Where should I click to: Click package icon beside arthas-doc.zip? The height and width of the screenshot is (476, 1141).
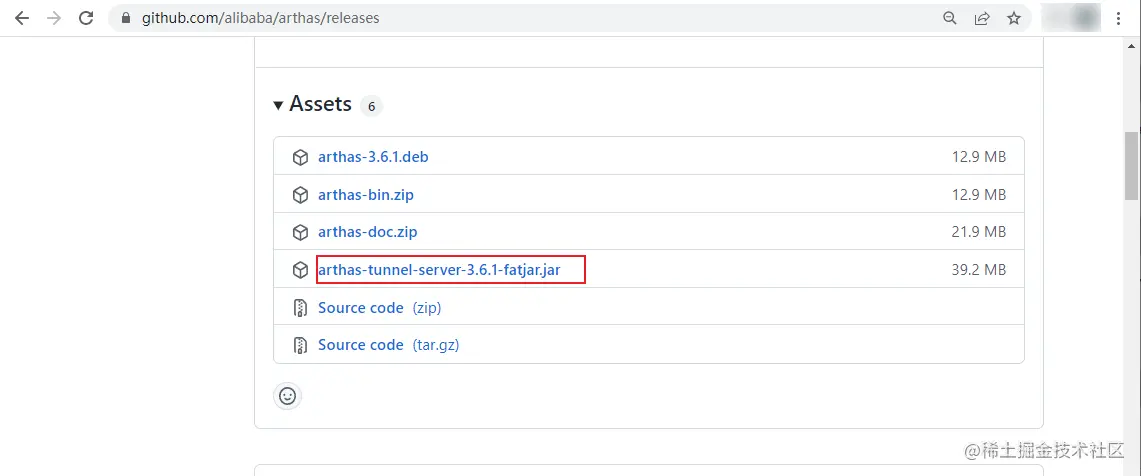[x=300, y=232]
